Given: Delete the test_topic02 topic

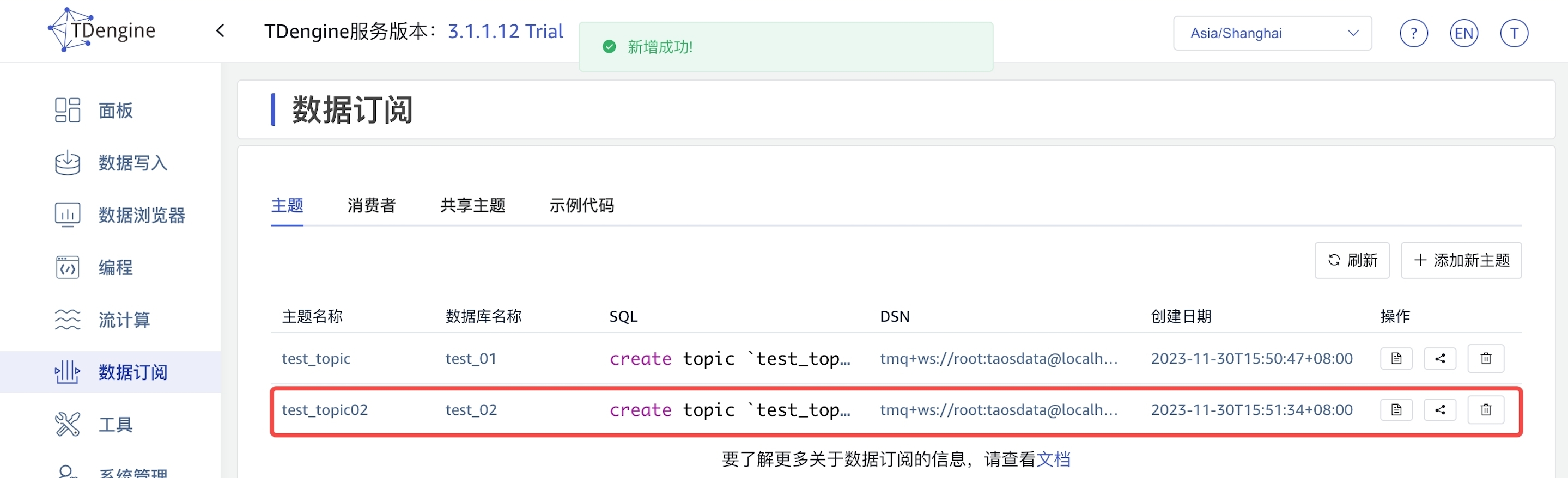Looking at the screenshot, I should pos(1485,410).
